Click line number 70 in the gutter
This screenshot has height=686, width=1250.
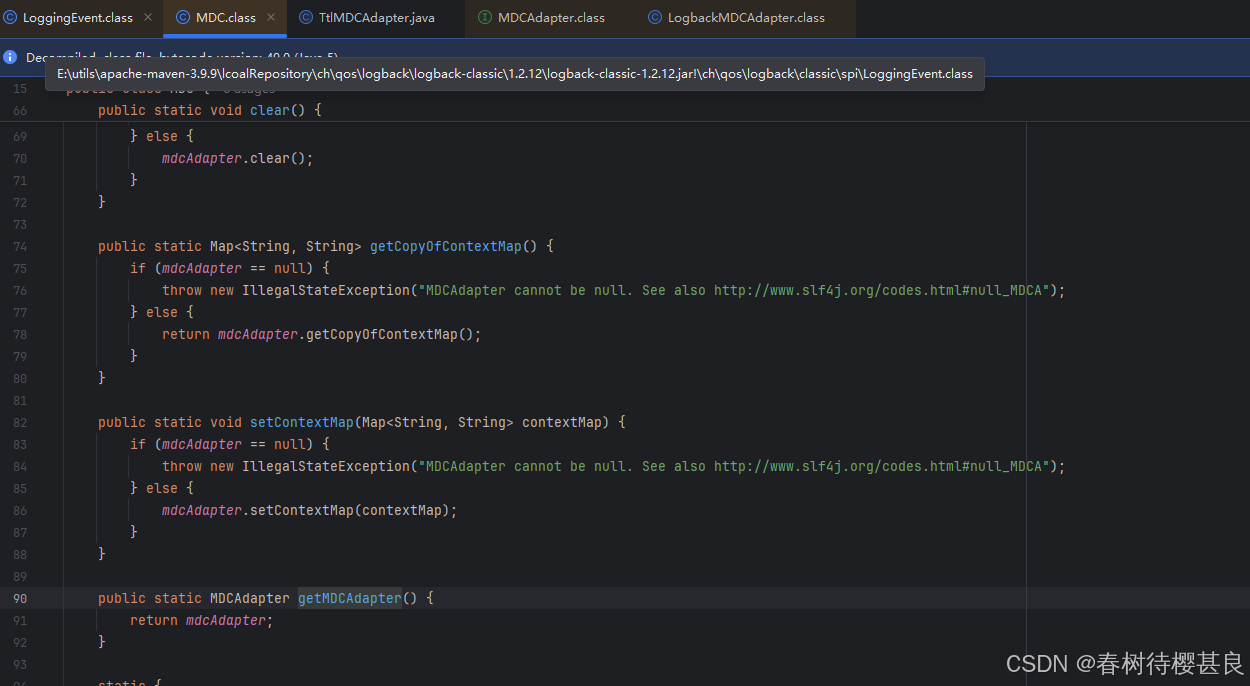click(20, 158)
